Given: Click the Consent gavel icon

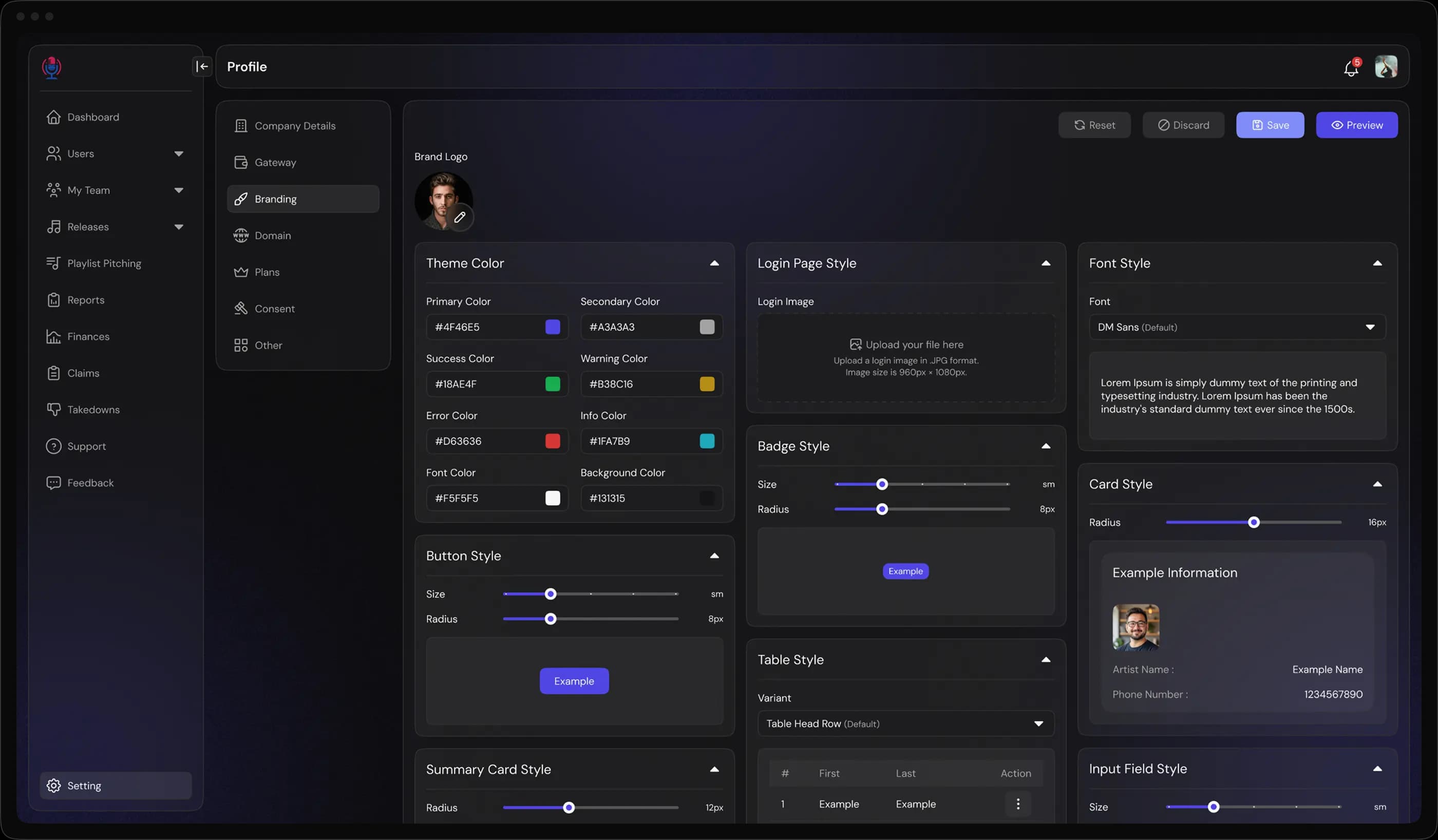Looking at the screenshot, I should [x=241, y=308].
